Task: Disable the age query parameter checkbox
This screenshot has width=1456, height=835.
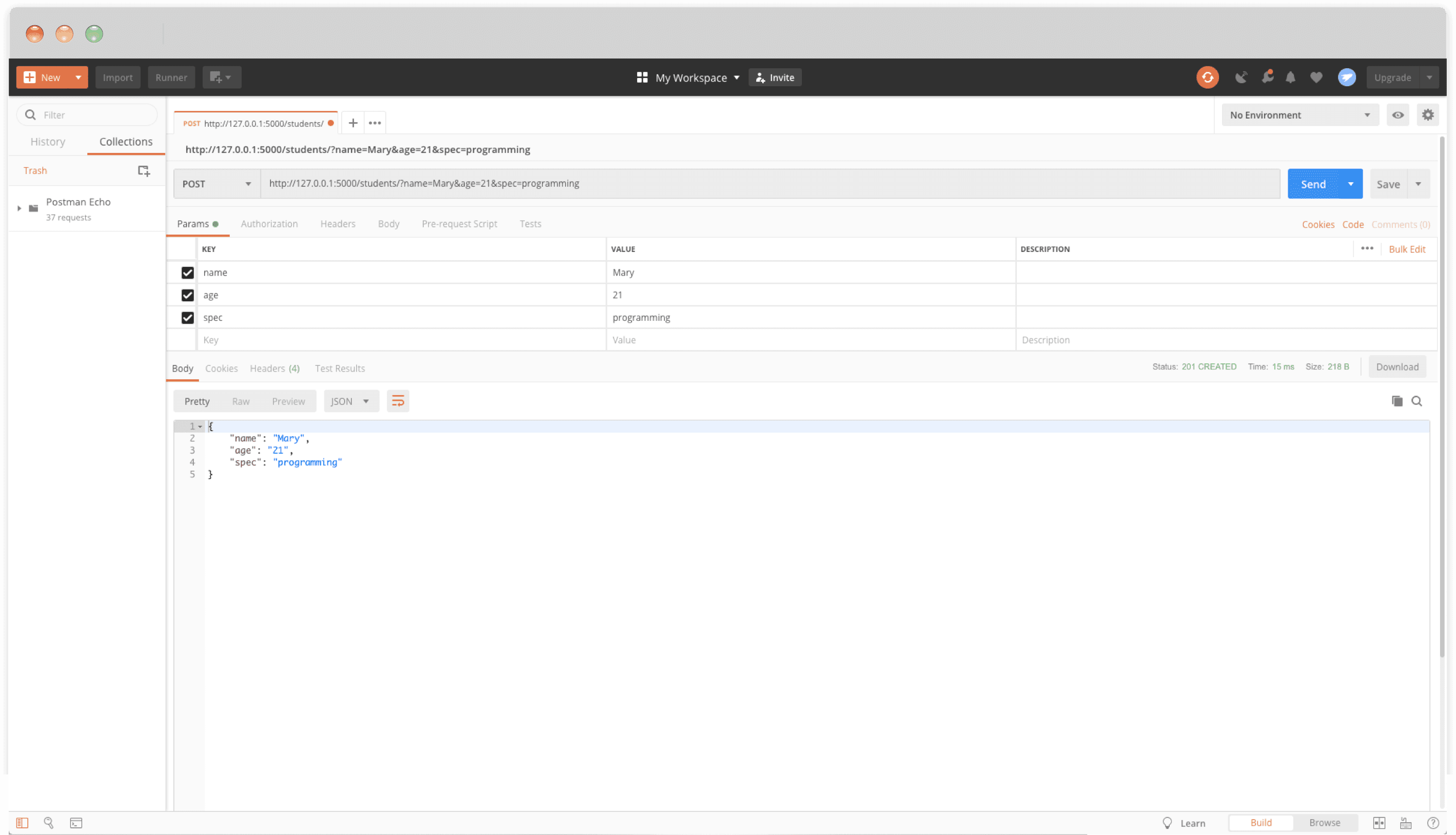Action: [186, 294]
